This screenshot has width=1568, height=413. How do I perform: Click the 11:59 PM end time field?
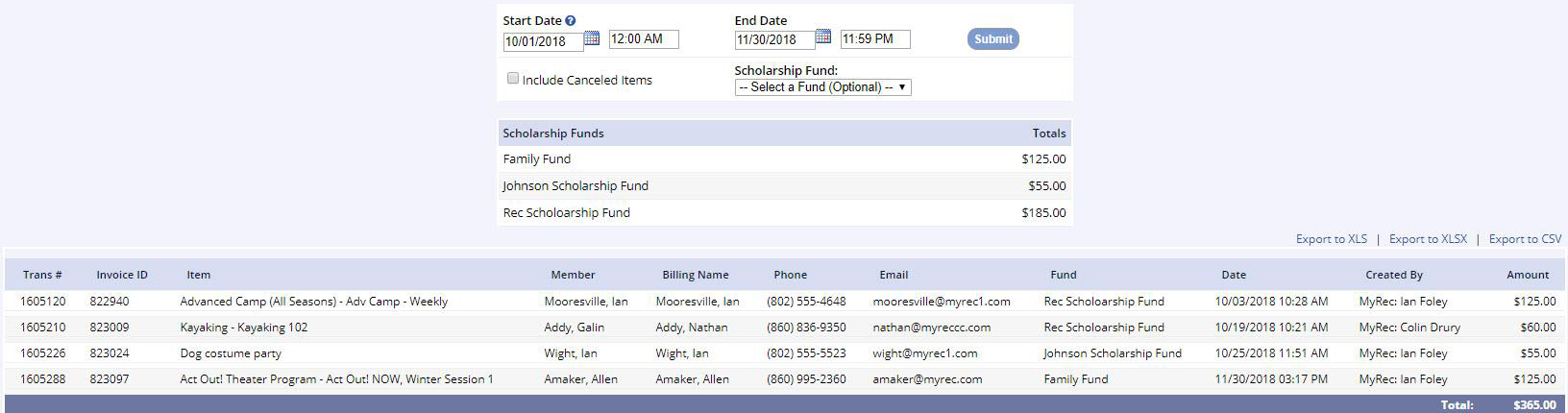[x=875, y=39]
